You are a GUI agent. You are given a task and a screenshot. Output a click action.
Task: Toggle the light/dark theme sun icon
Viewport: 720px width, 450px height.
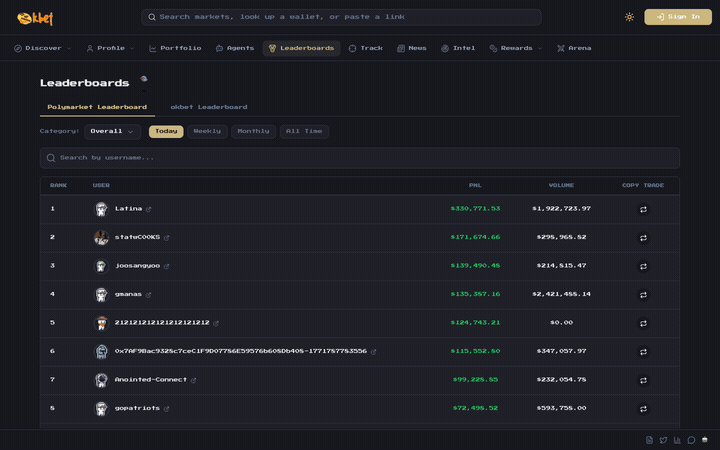(x=629, y=17)
